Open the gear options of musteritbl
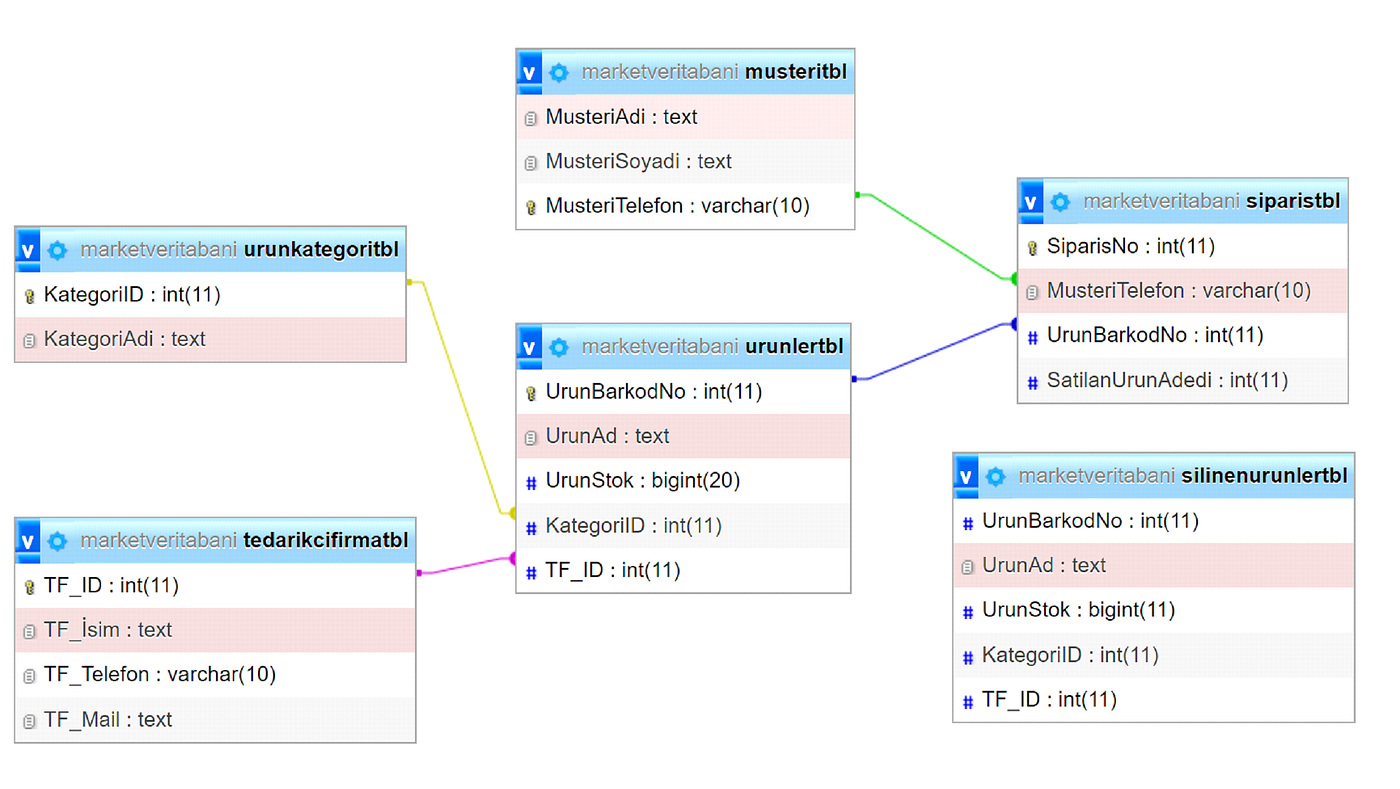 pos(559,72)
